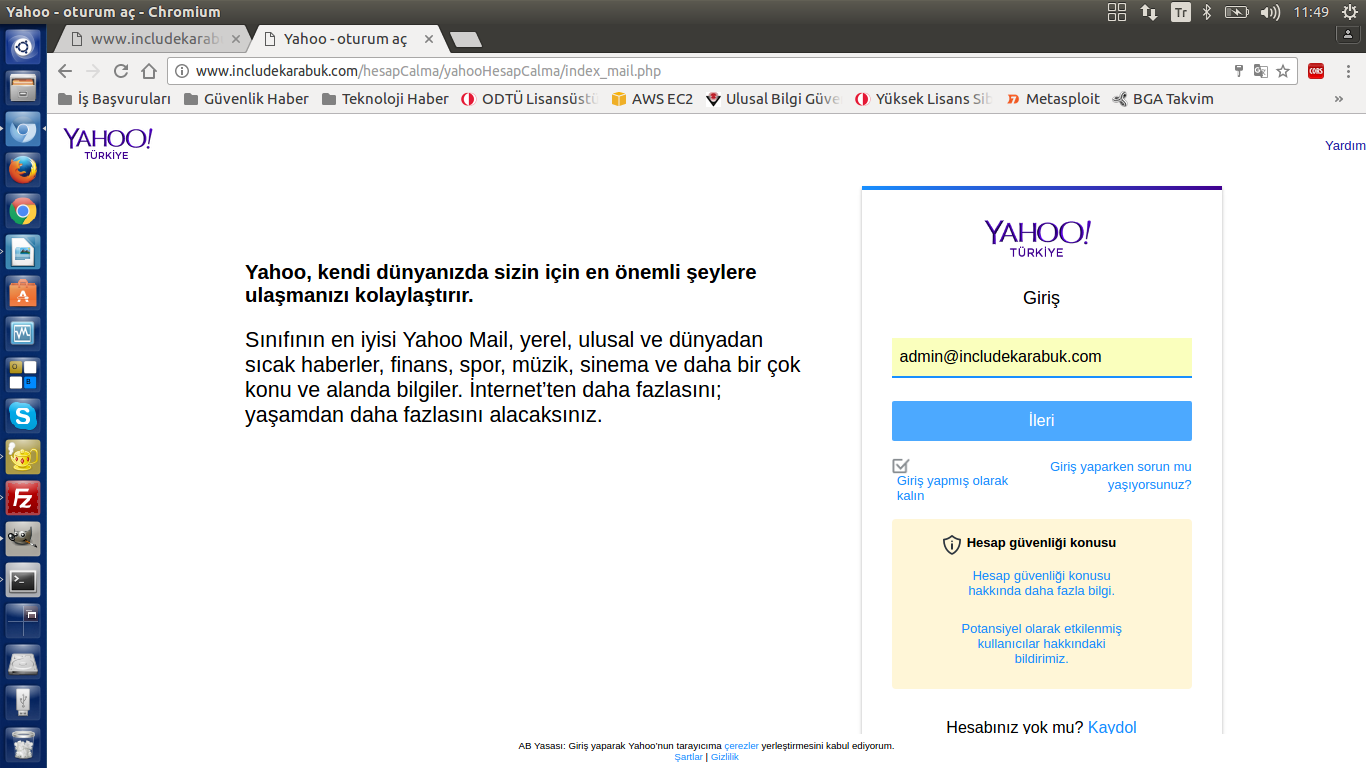Image resolution: width=1366 pixels, height=768 pixels.
Task: Open the Teknoloji Haber bookmark folder
Action: click(385, 99)
